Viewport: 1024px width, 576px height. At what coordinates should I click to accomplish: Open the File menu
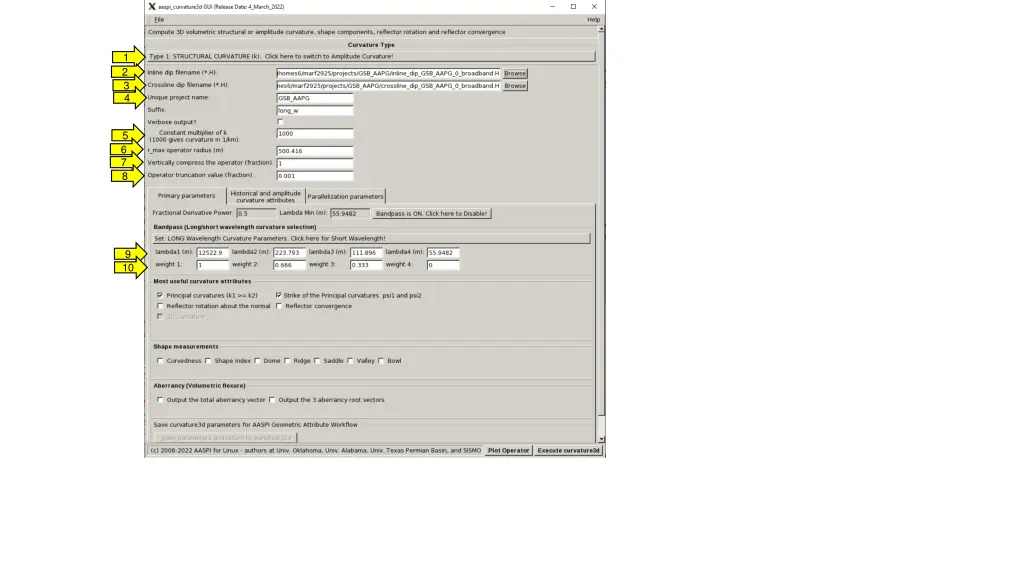tap(159, 20)
